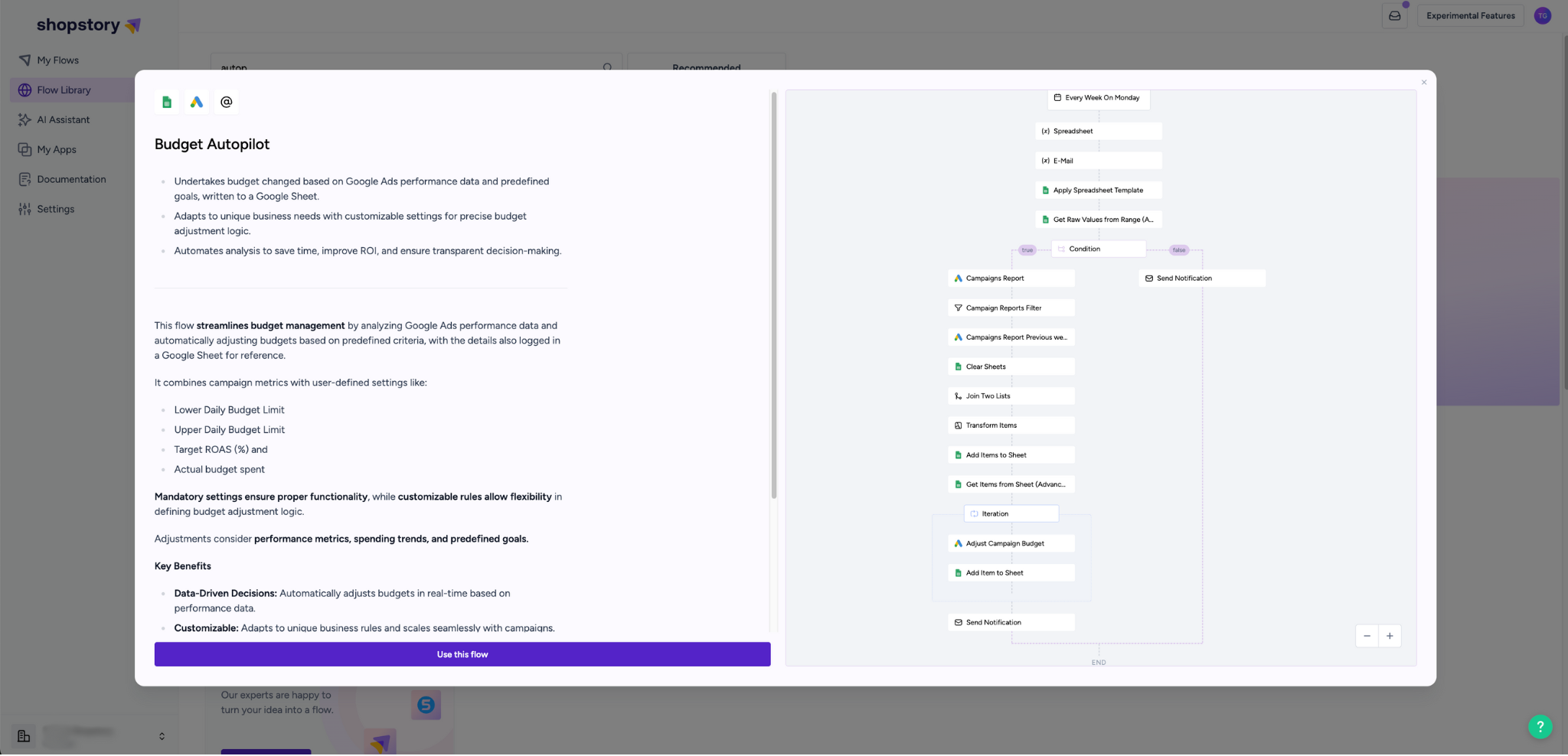Viewport: 1568px width, 756px height.
Task: Select the Campaigns Report node
Action: click(x=1011, y=279)
